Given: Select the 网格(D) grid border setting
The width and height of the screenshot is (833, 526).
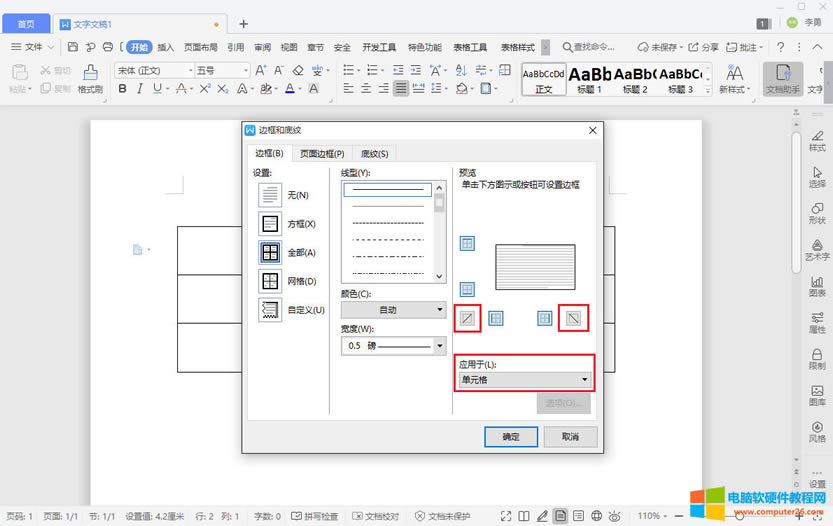Looking at the screenshot, I should (270, 281).
